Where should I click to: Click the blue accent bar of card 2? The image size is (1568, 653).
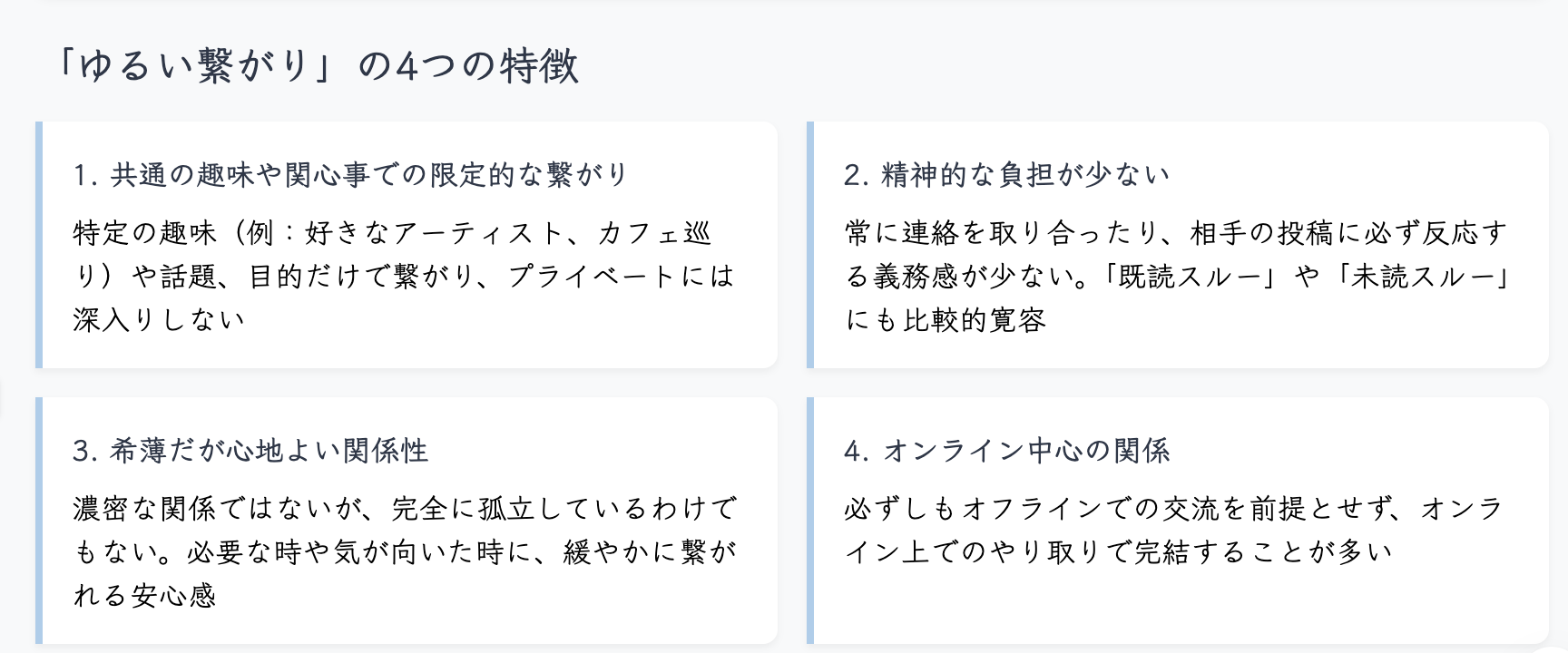click(x=810, y=245)
